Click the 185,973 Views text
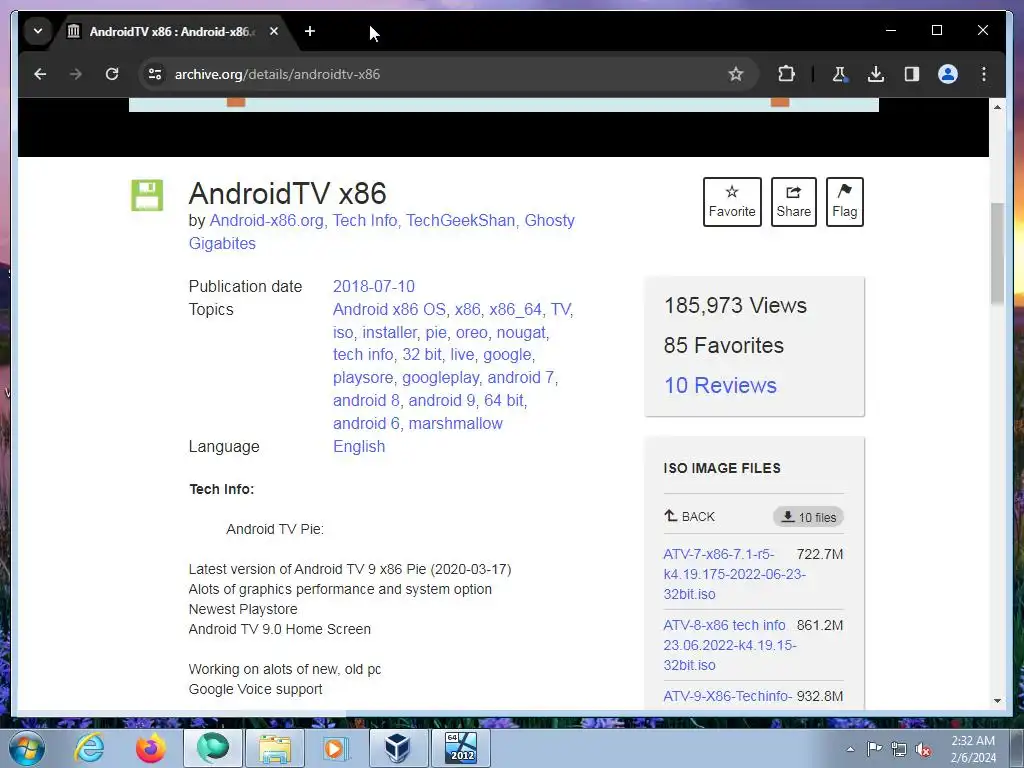This screenshot has height=768, width=1024. coord(735,306)
